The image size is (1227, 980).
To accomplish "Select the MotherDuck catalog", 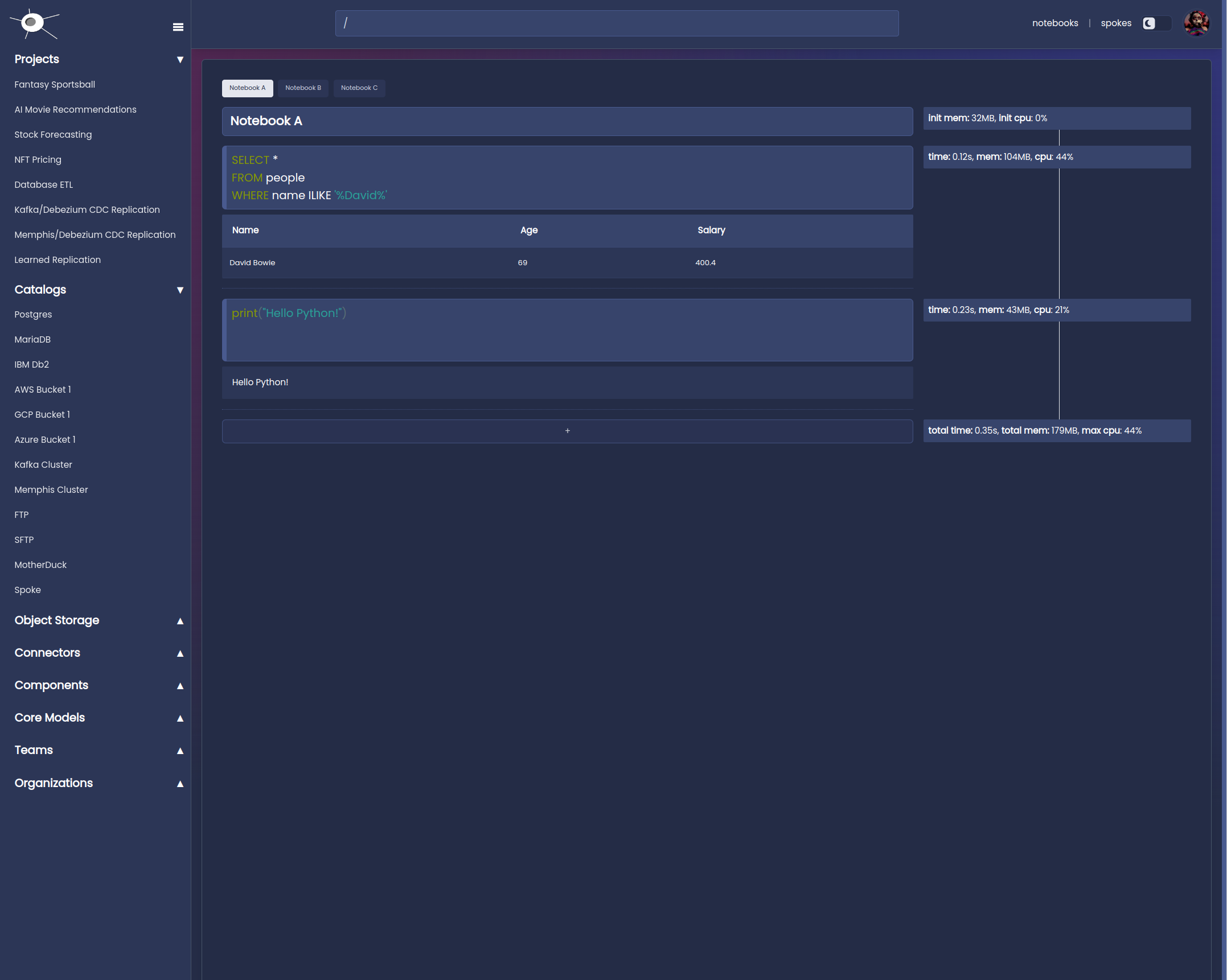I will tap(40, 565).
